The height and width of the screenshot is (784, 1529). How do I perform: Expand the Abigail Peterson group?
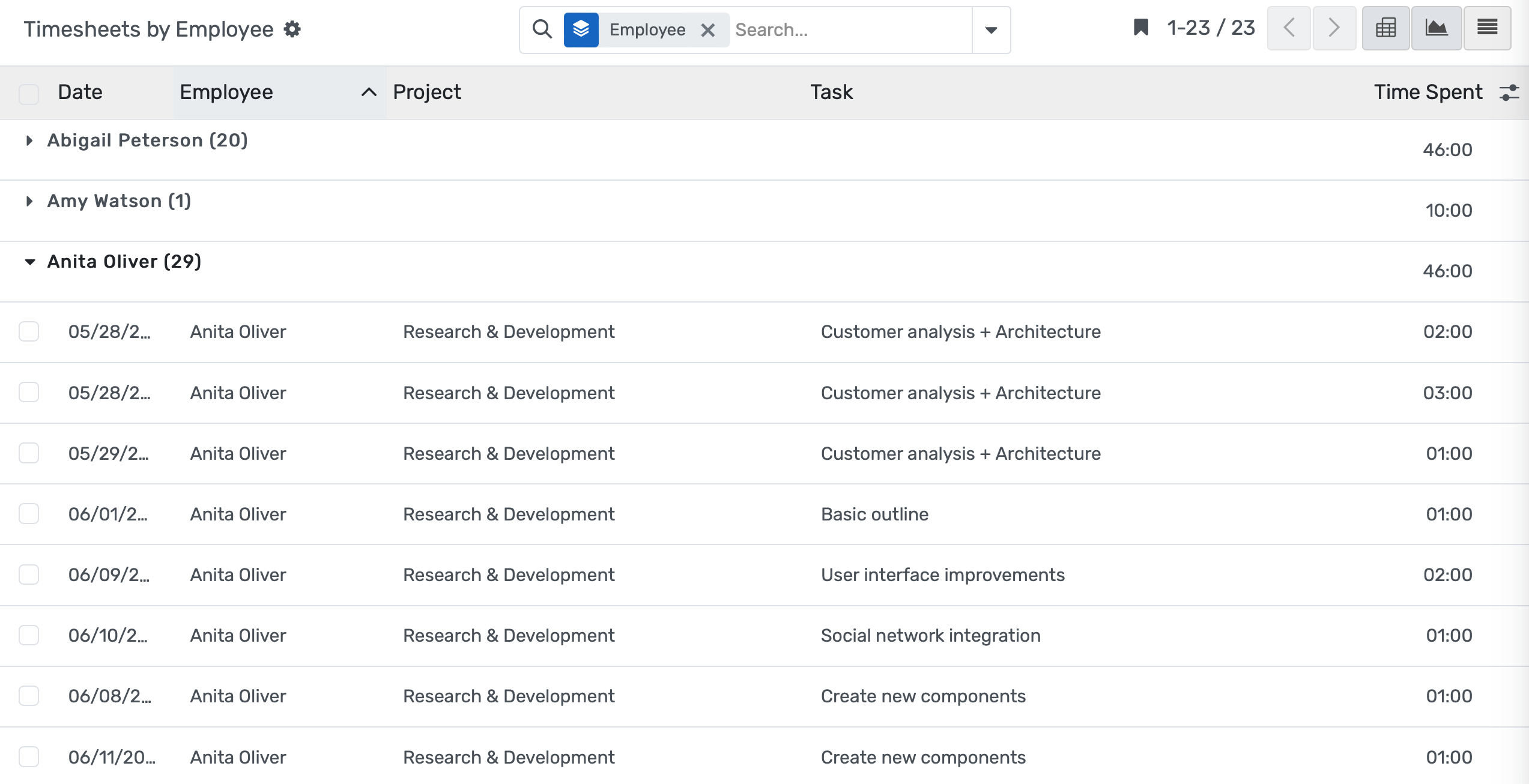point(29,140)
